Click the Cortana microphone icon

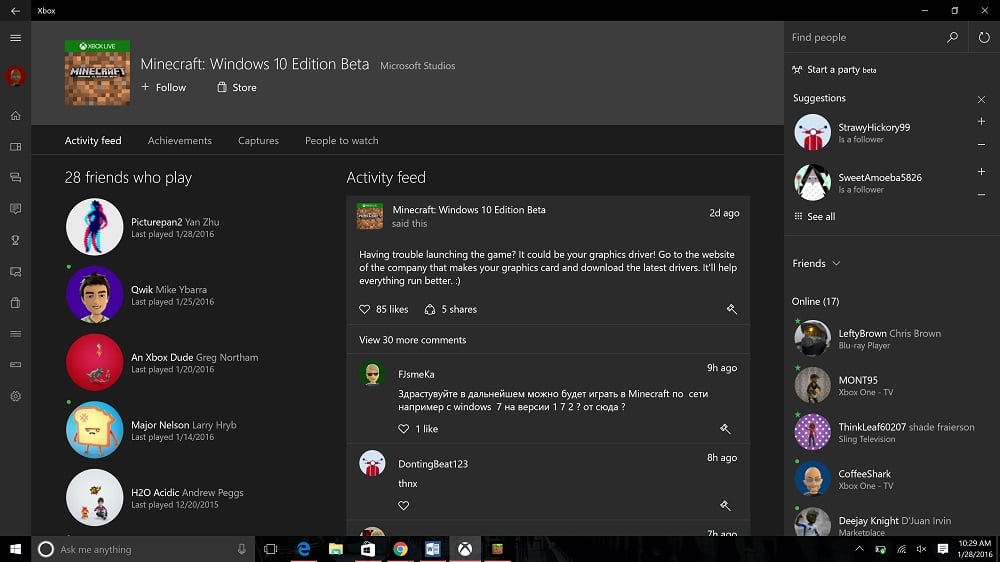pyautogui.click(x=242, y=549)
